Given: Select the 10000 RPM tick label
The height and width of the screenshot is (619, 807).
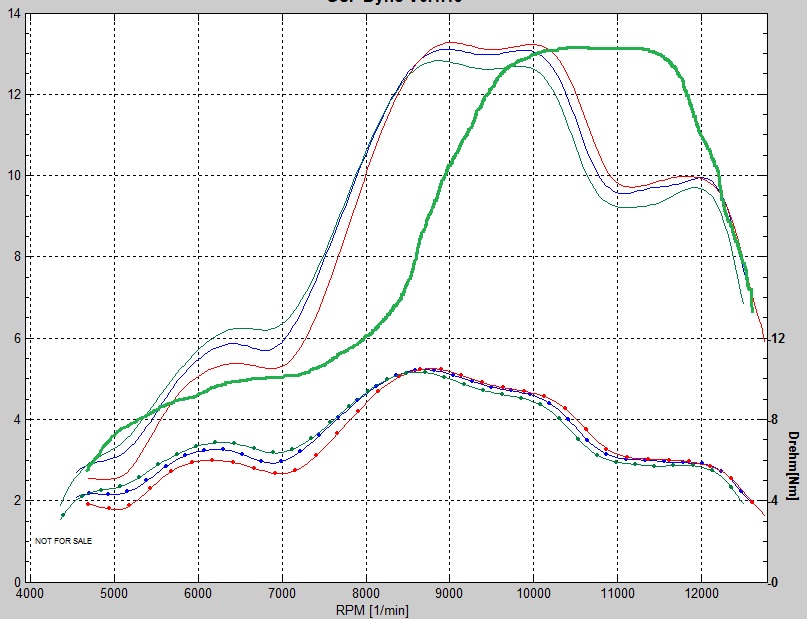Looking at the screenshot, I should tap(533, 592).
